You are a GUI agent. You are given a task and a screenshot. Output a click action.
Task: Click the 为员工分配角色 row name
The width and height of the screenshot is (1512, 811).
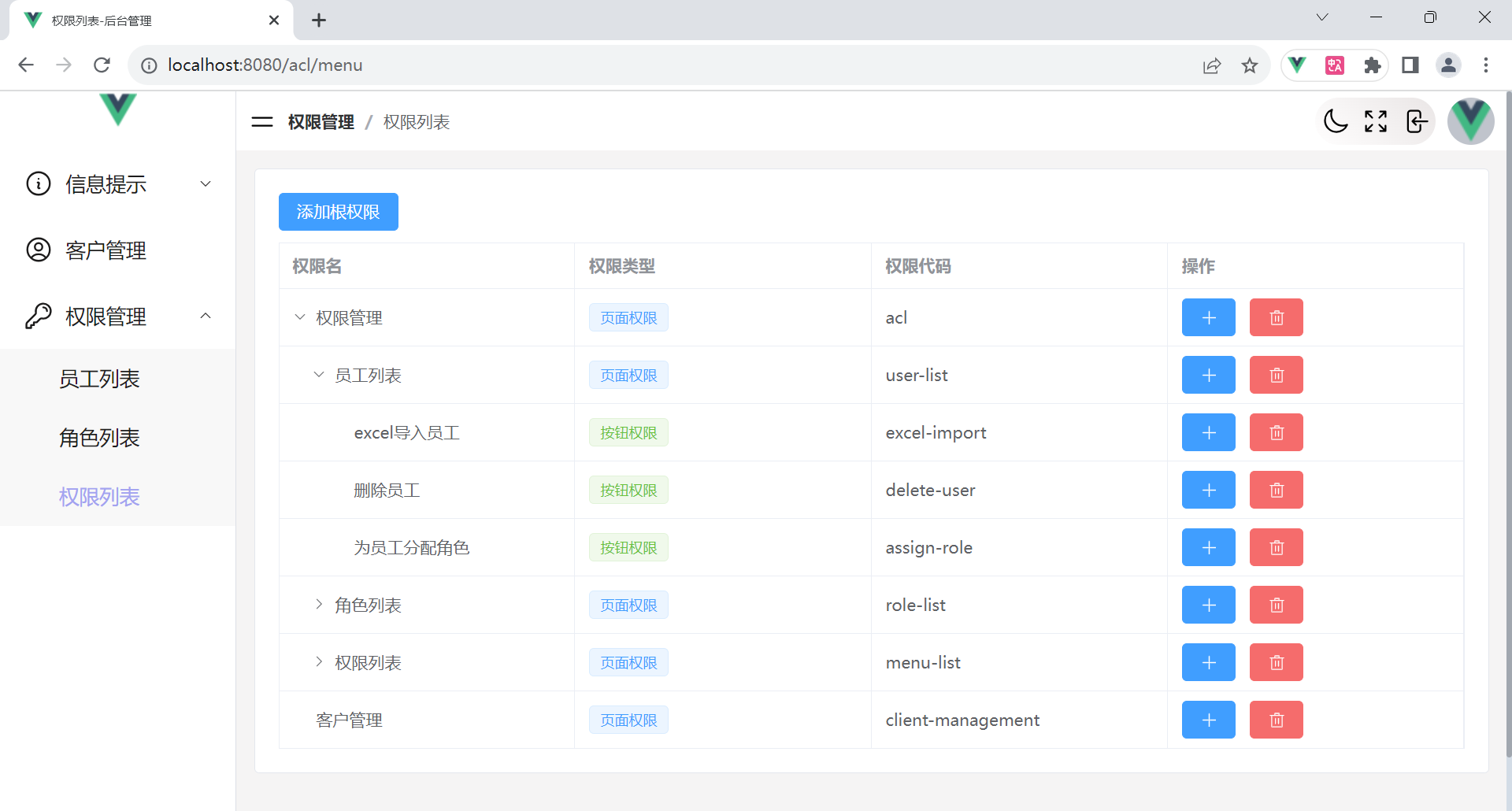(x=412, y=547)
